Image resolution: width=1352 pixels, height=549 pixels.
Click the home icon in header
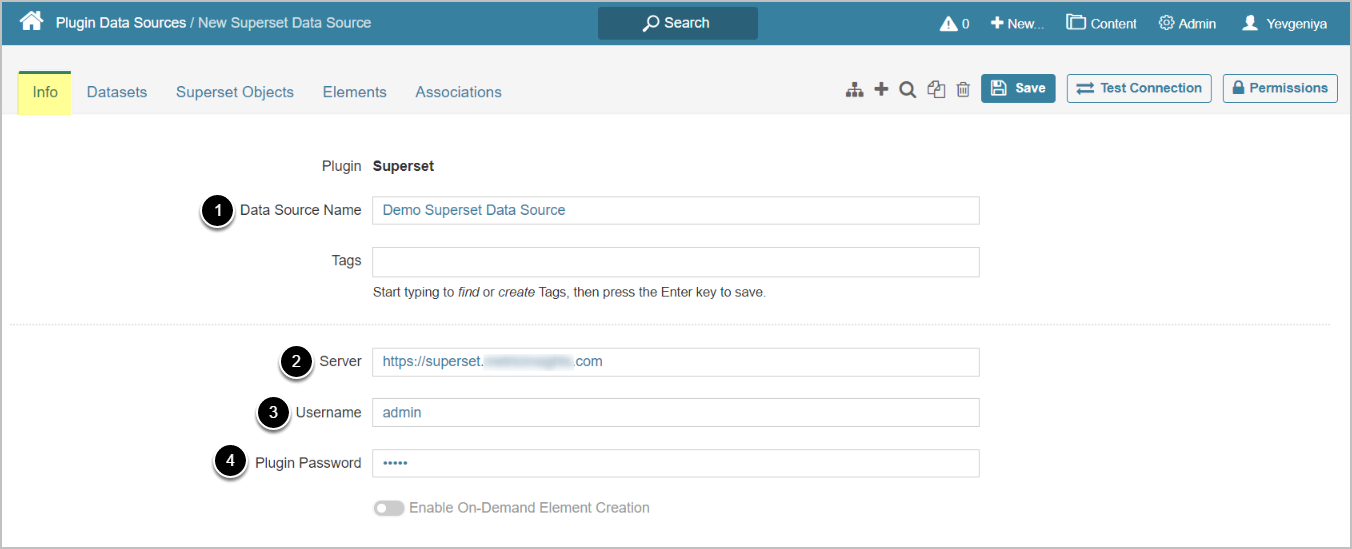pyautogui.click(x=31, y=21)
